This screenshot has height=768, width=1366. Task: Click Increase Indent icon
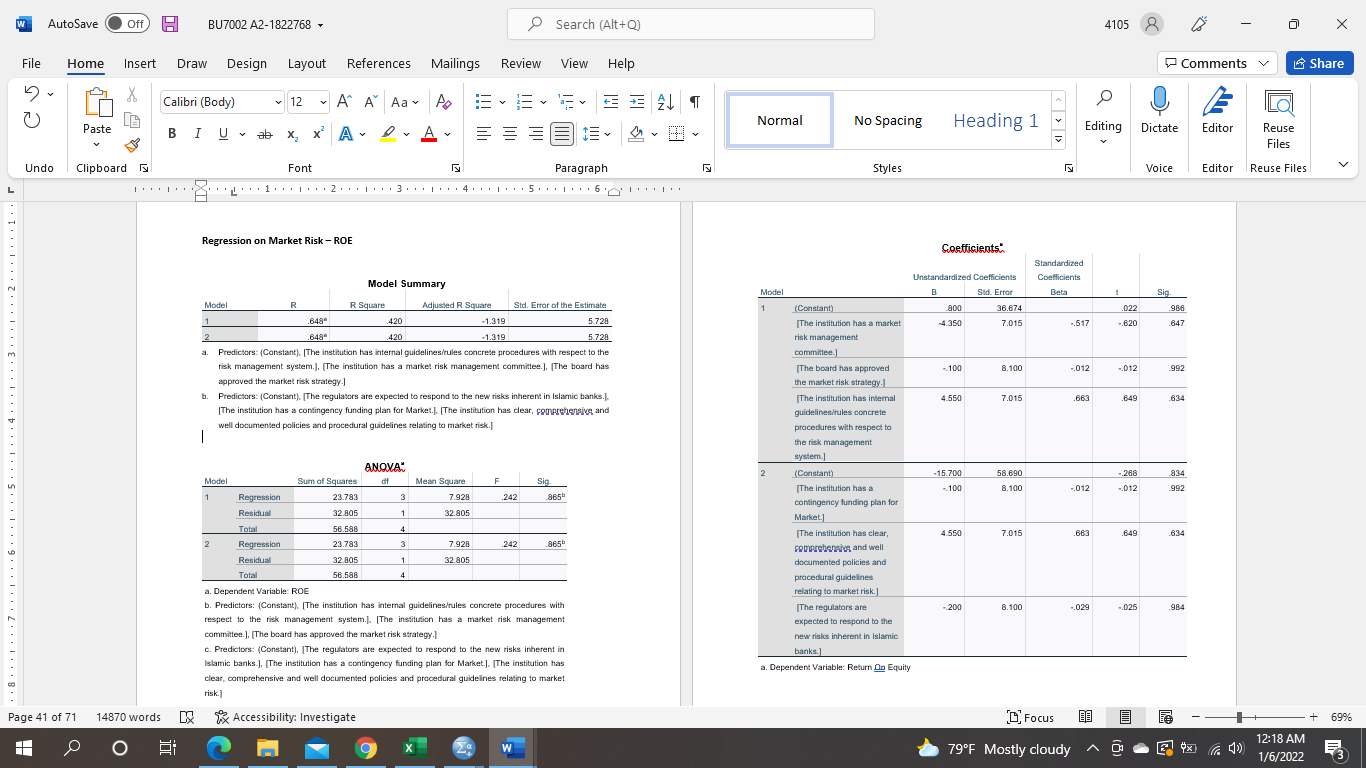pos(638,102)
